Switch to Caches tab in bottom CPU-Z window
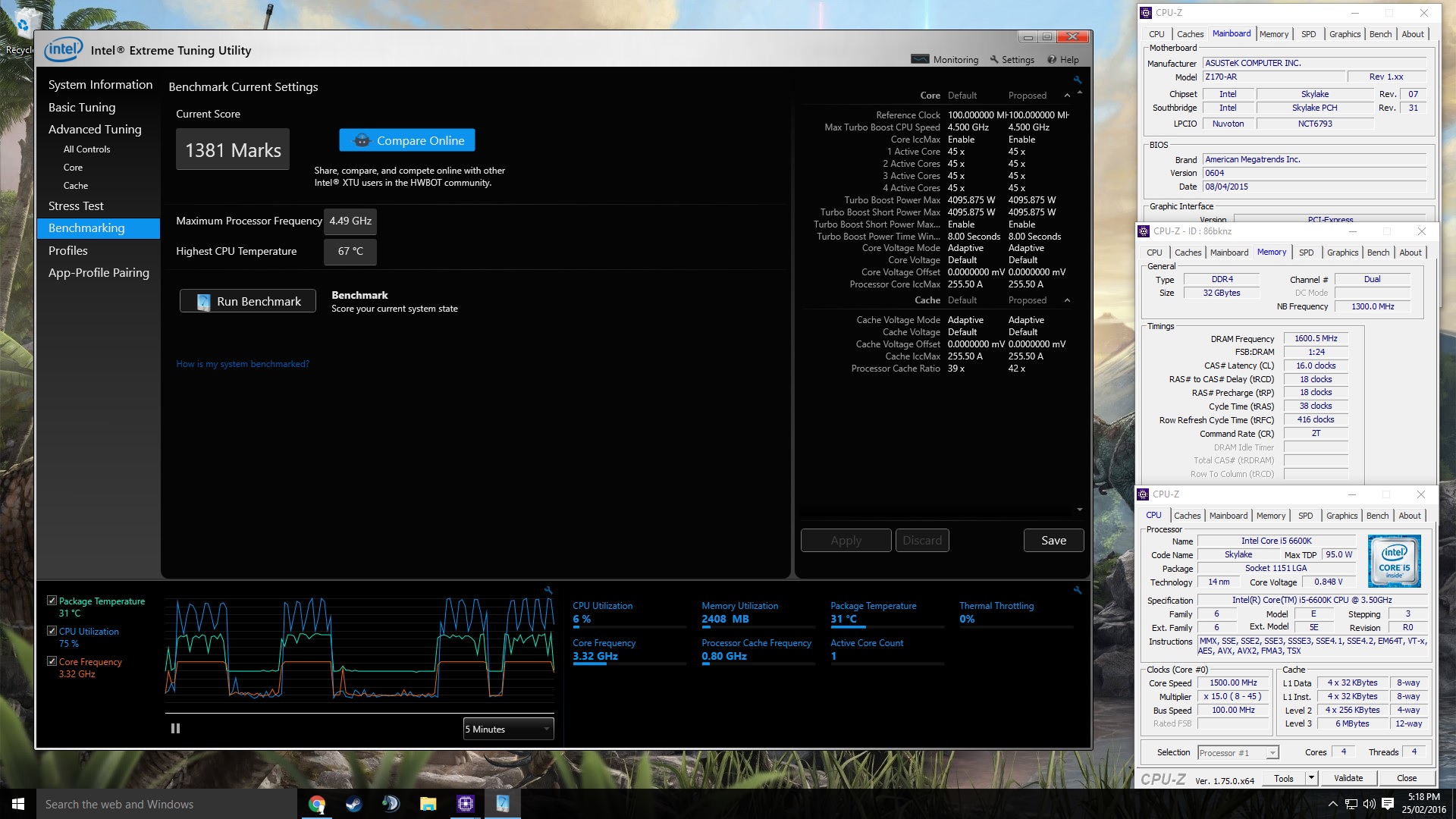The height and width of the screenshot is (819, 1456). [1187, 516]
